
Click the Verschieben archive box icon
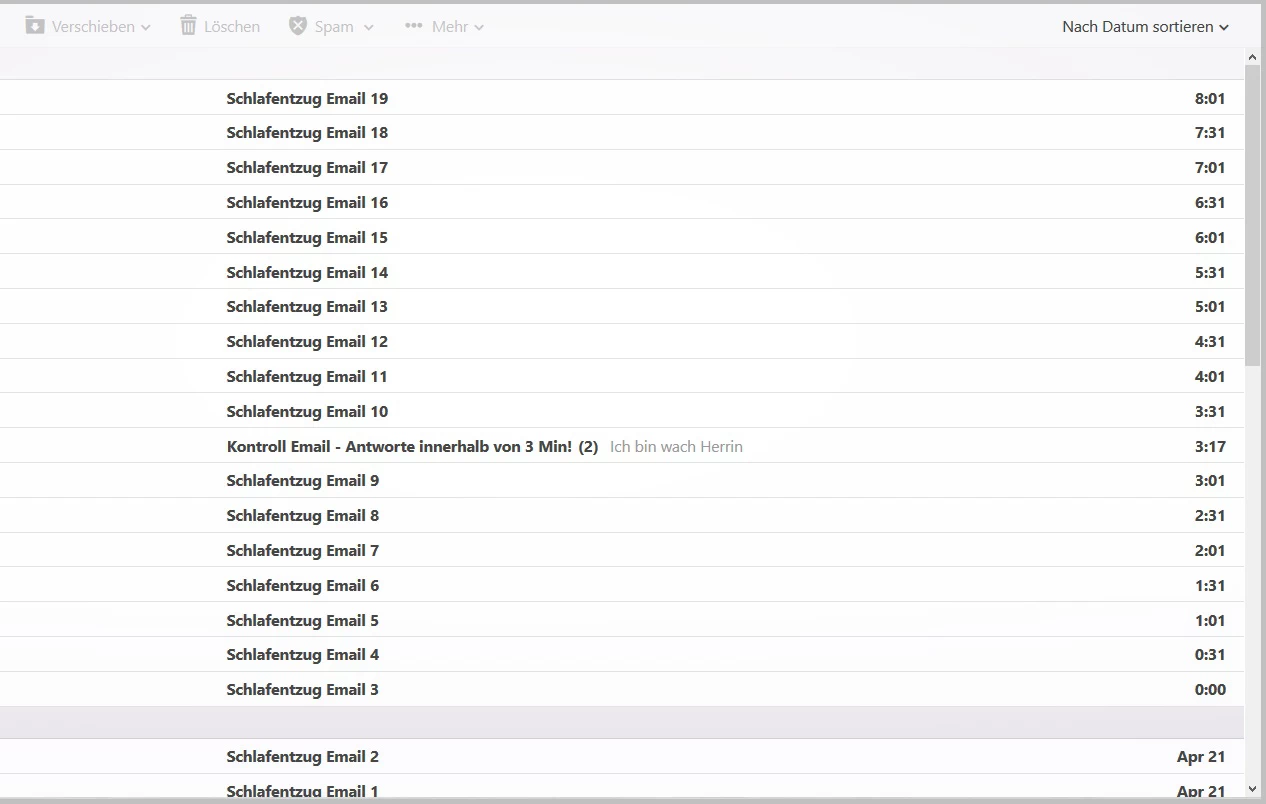pos(35,26)
